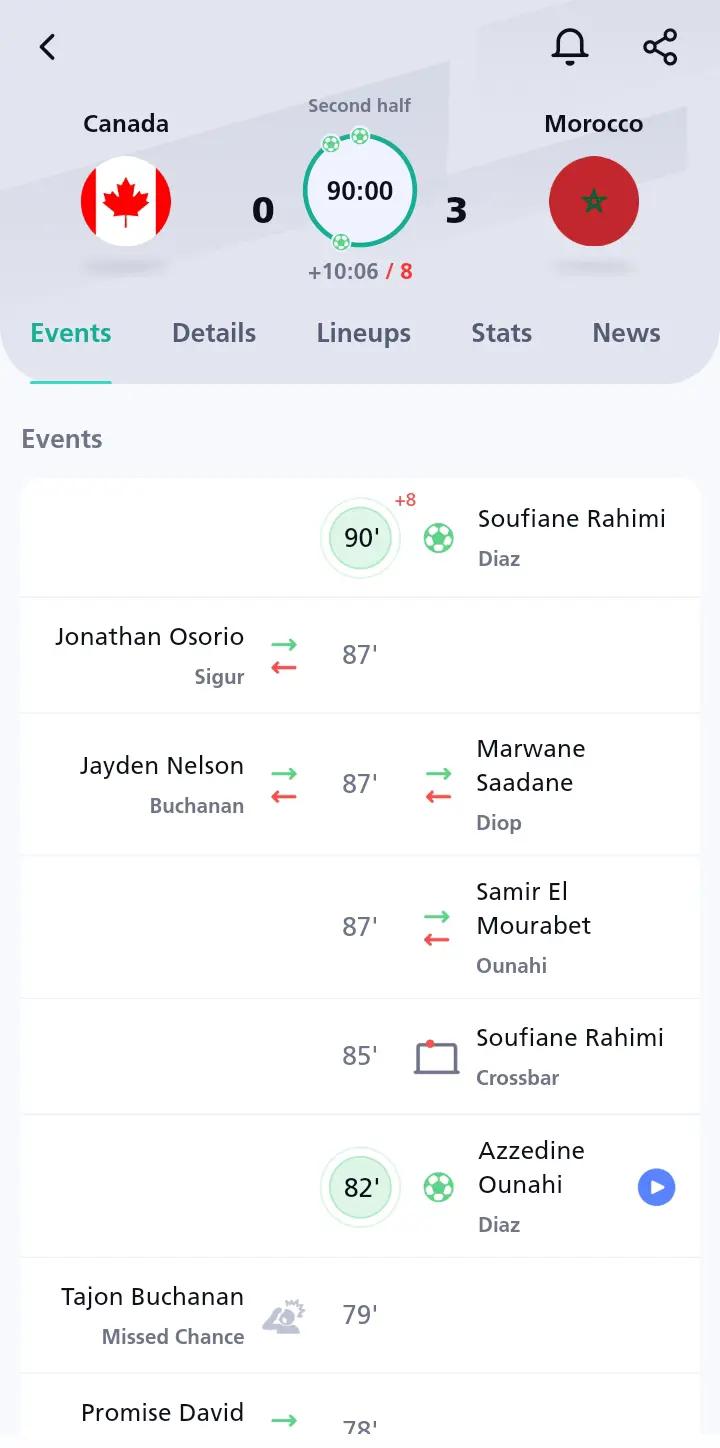720x1448 pixels.
Task: Open the share icon
Action: 660,47
